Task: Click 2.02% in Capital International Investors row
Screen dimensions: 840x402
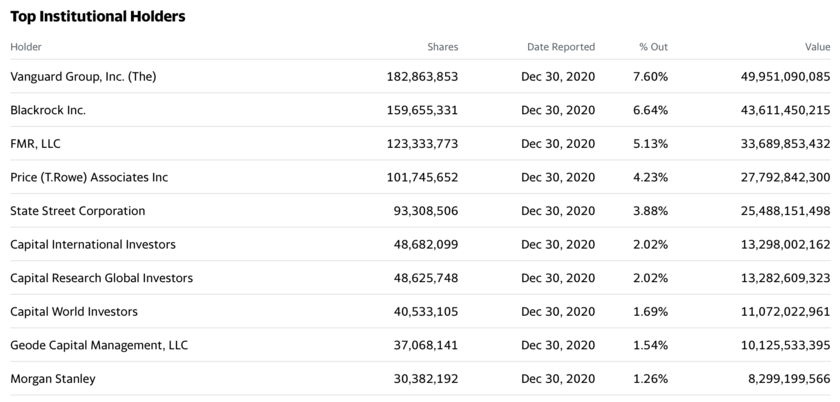Action: coord(650,244)
